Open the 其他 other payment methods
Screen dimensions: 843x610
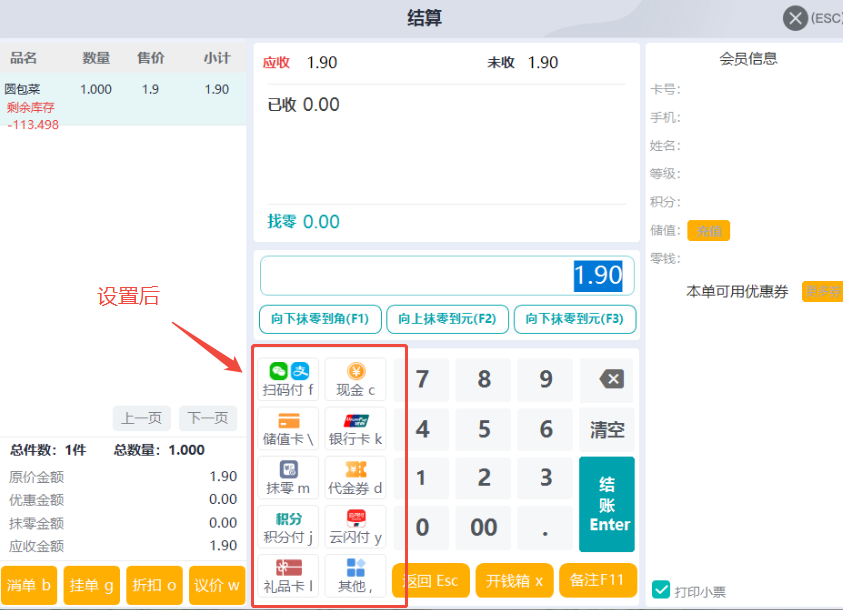[355, 575]
